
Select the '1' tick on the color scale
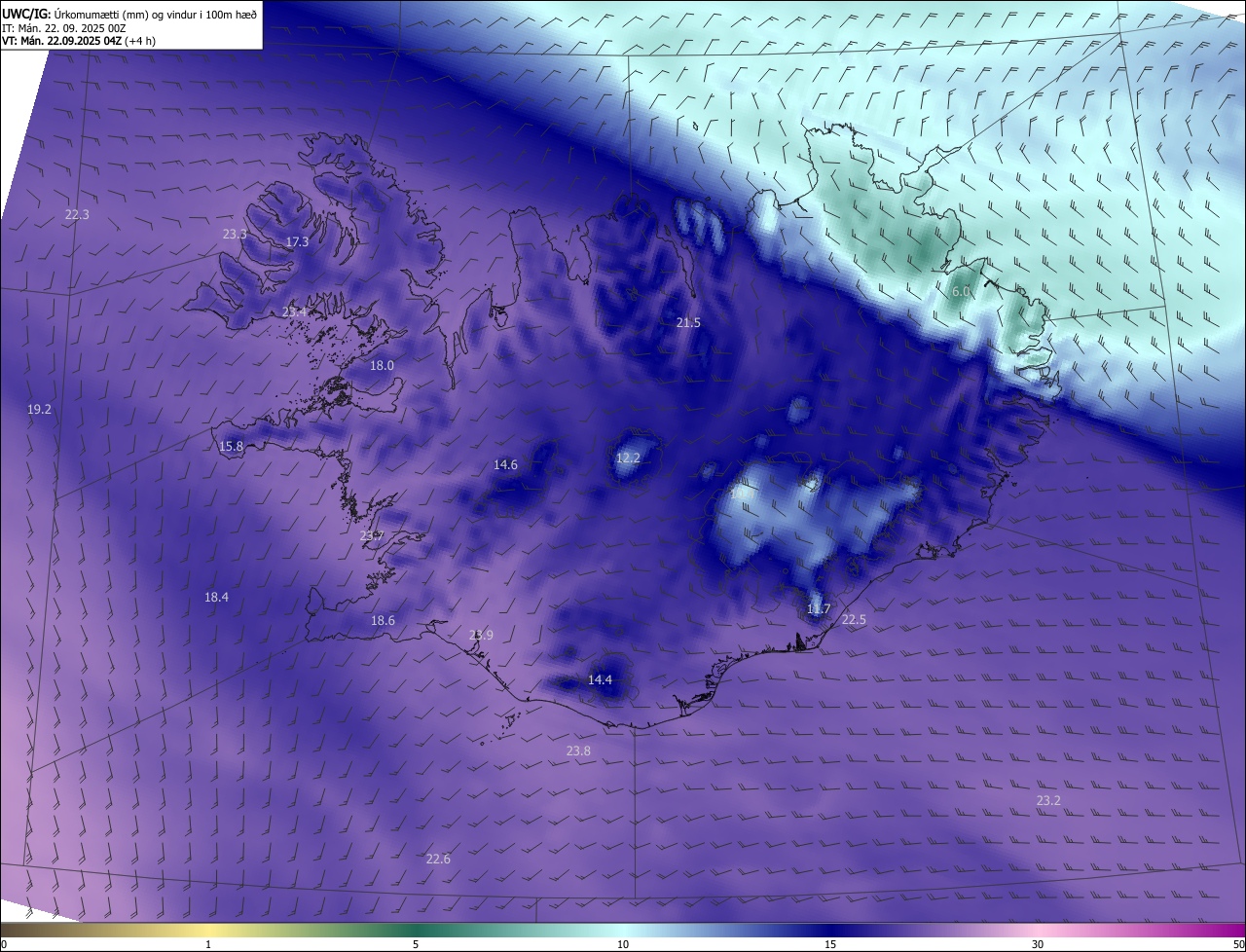[x=208, y=944]
